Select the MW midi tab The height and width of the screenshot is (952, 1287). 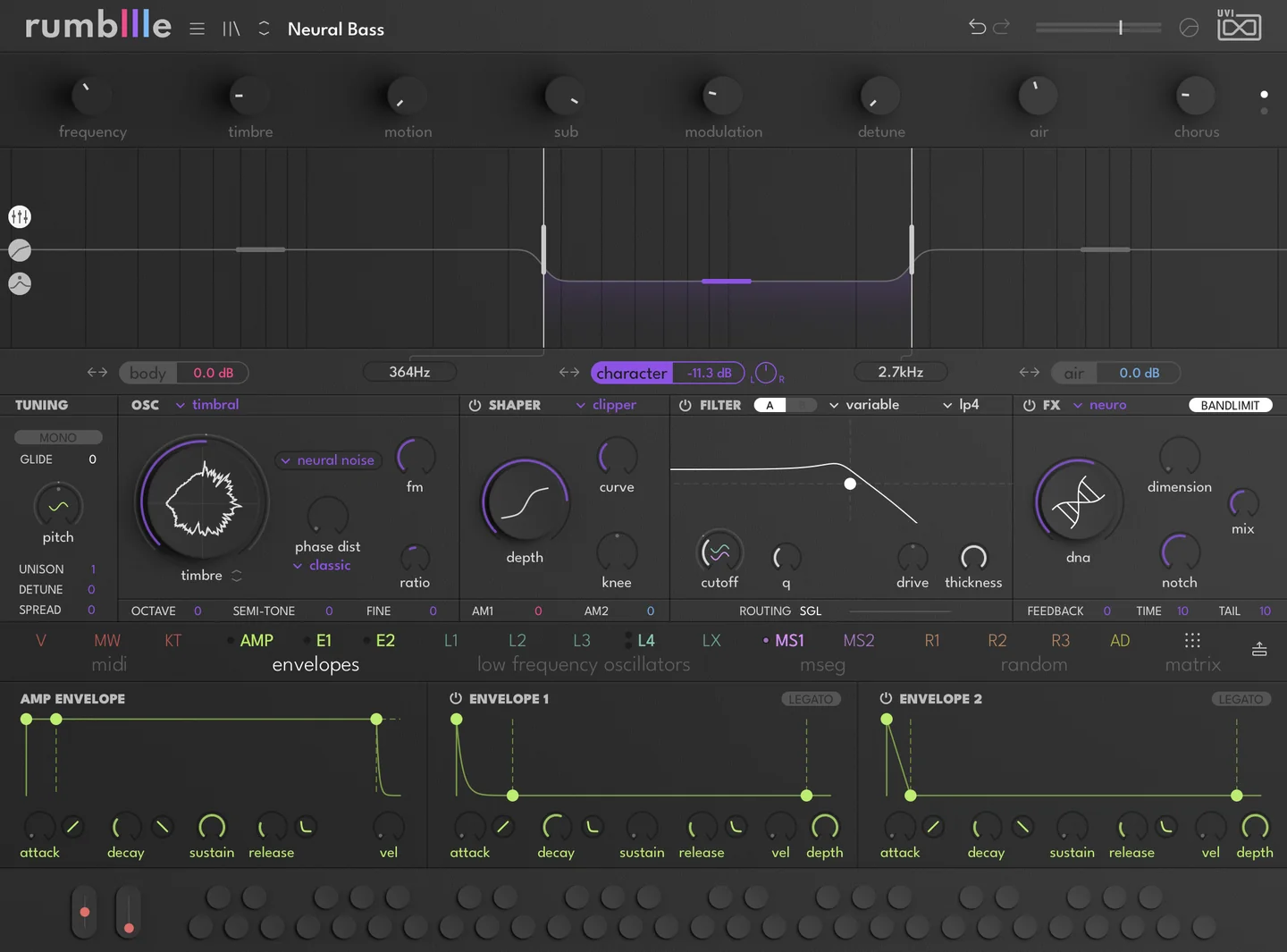[x=107, y=640]
